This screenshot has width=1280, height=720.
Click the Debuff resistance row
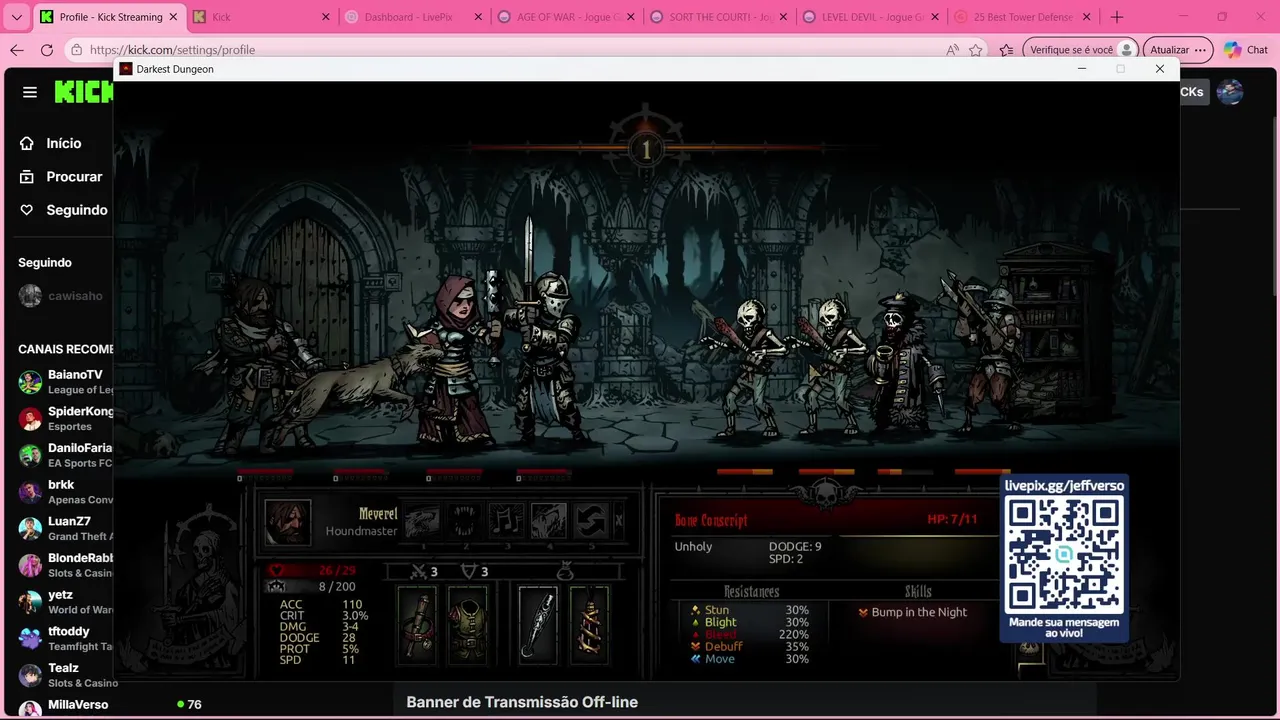[750, 647]
